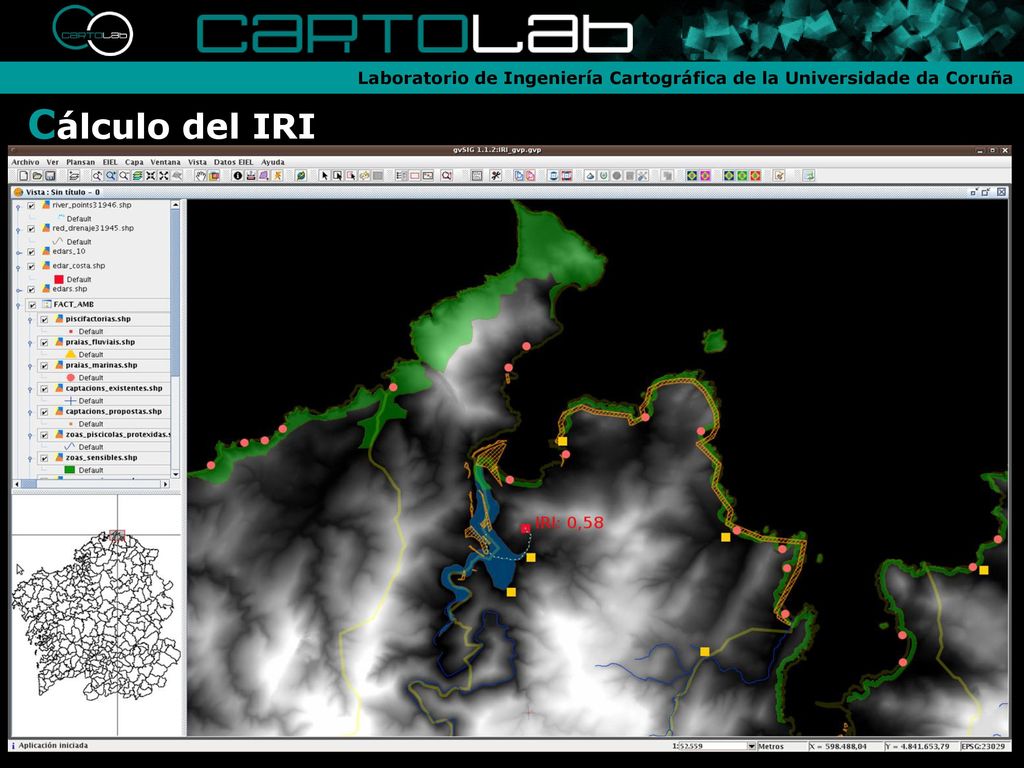1024x768 pixels.
Task: Select the Select by rectangle tool
Action: (338, 176)
